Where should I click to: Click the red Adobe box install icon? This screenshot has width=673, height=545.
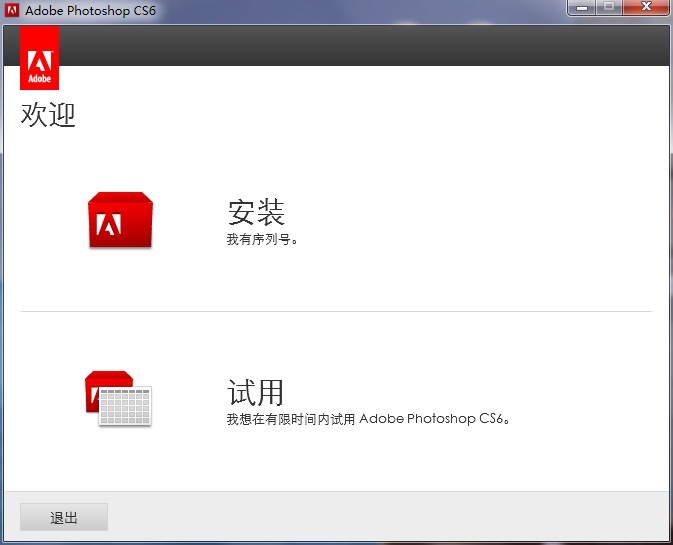120,220
